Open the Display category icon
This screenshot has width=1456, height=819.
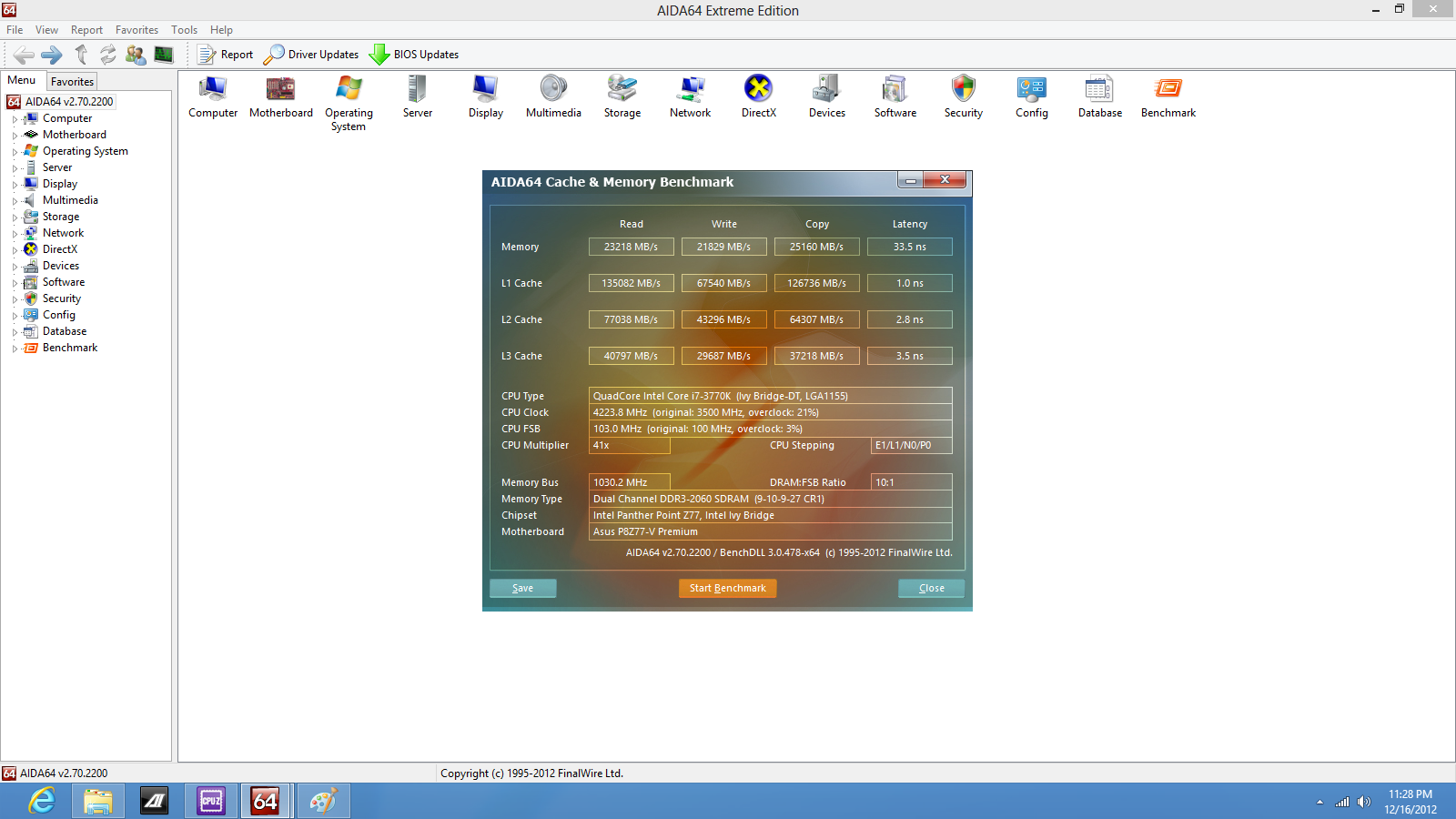point(486,97)
